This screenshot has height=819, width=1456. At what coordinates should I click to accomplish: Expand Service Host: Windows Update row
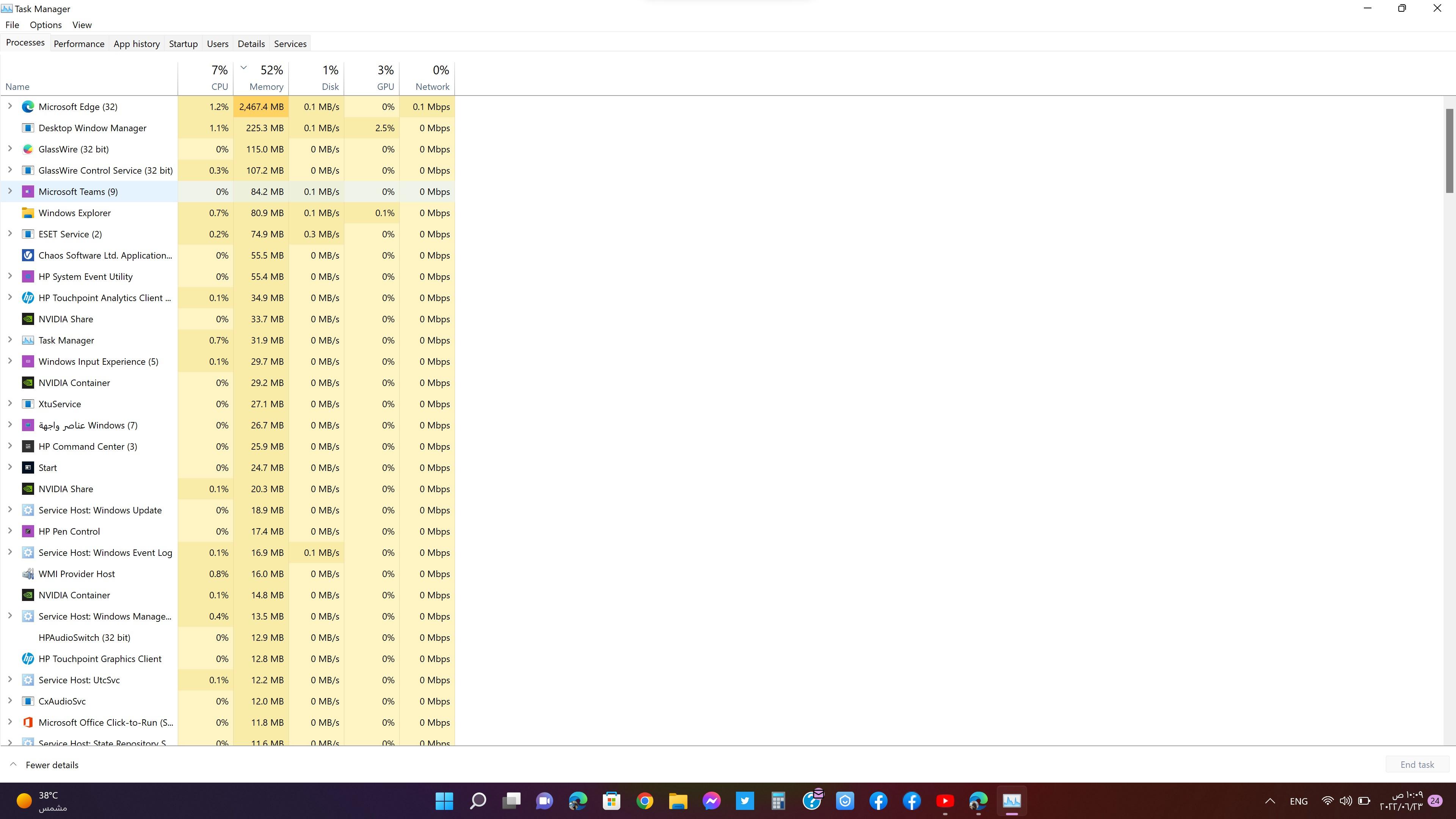(x=9, y=510)
